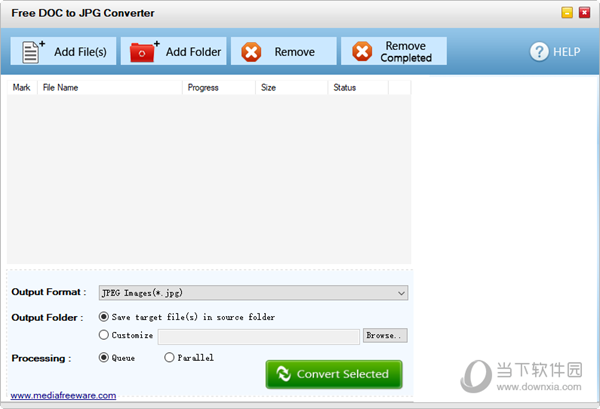Open help via the question mark icon
The height and width of the screenshot is (409, 600).
539,52
